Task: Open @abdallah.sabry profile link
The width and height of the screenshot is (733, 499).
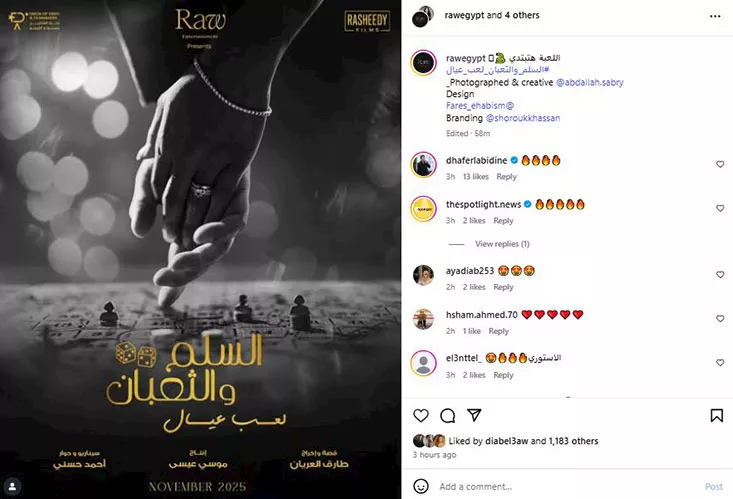Action: tap(589, 82)
